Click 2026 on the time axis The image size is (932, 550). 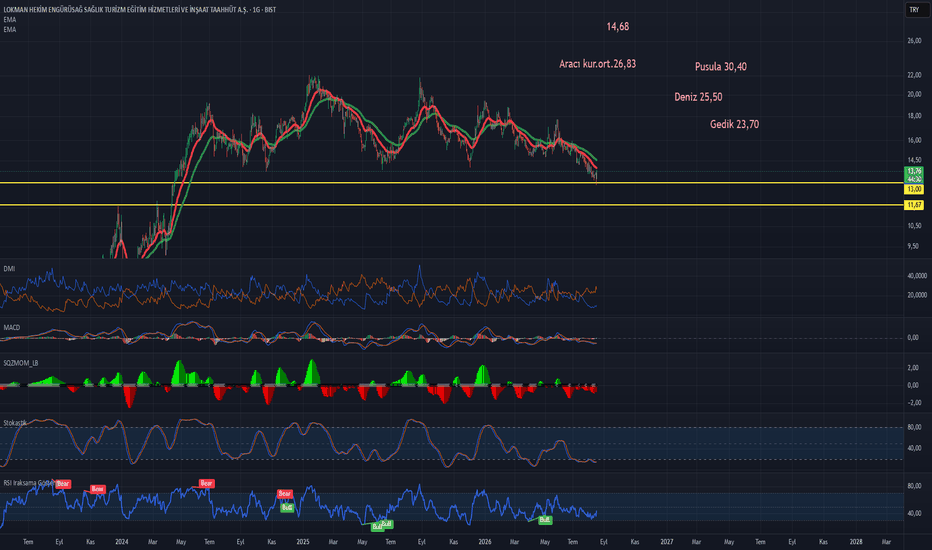click(x=484, y=542)
